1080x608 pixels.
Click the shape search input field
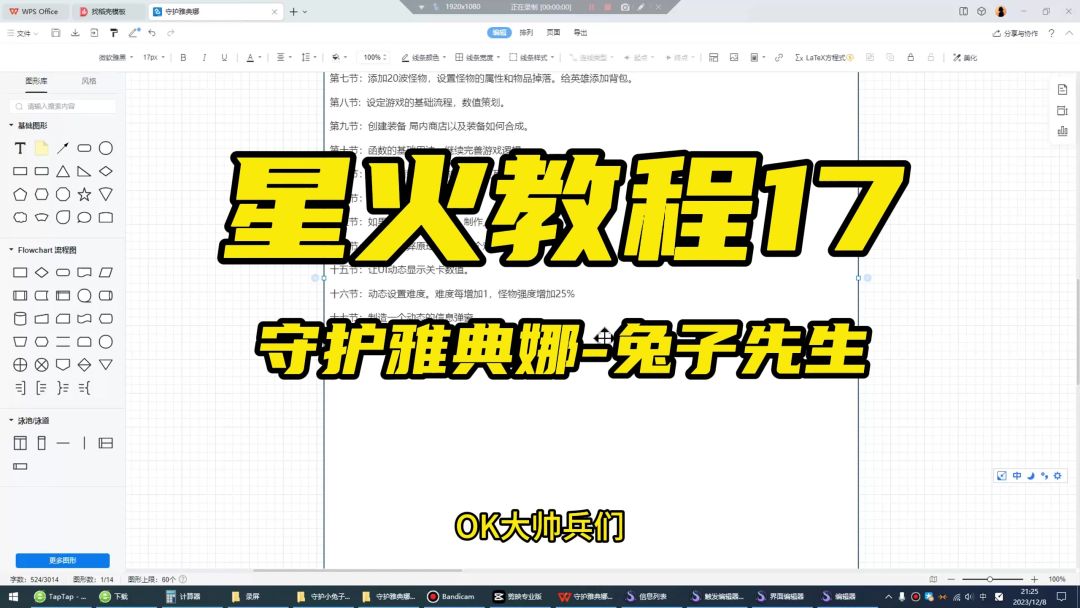pos(66,105)
